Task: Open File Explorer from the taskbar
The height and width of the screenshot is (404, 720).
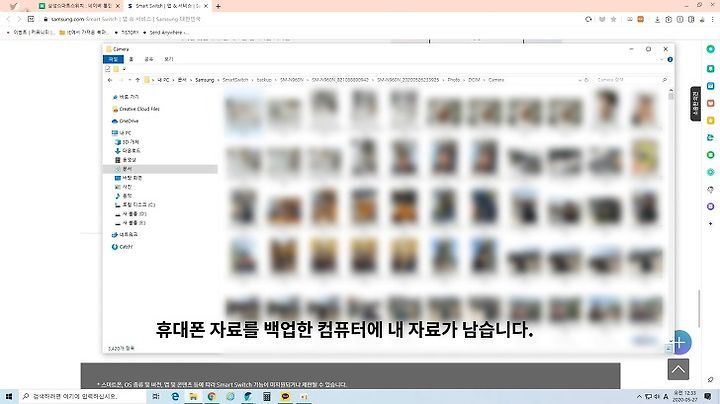Action: [x=193, y=396]
